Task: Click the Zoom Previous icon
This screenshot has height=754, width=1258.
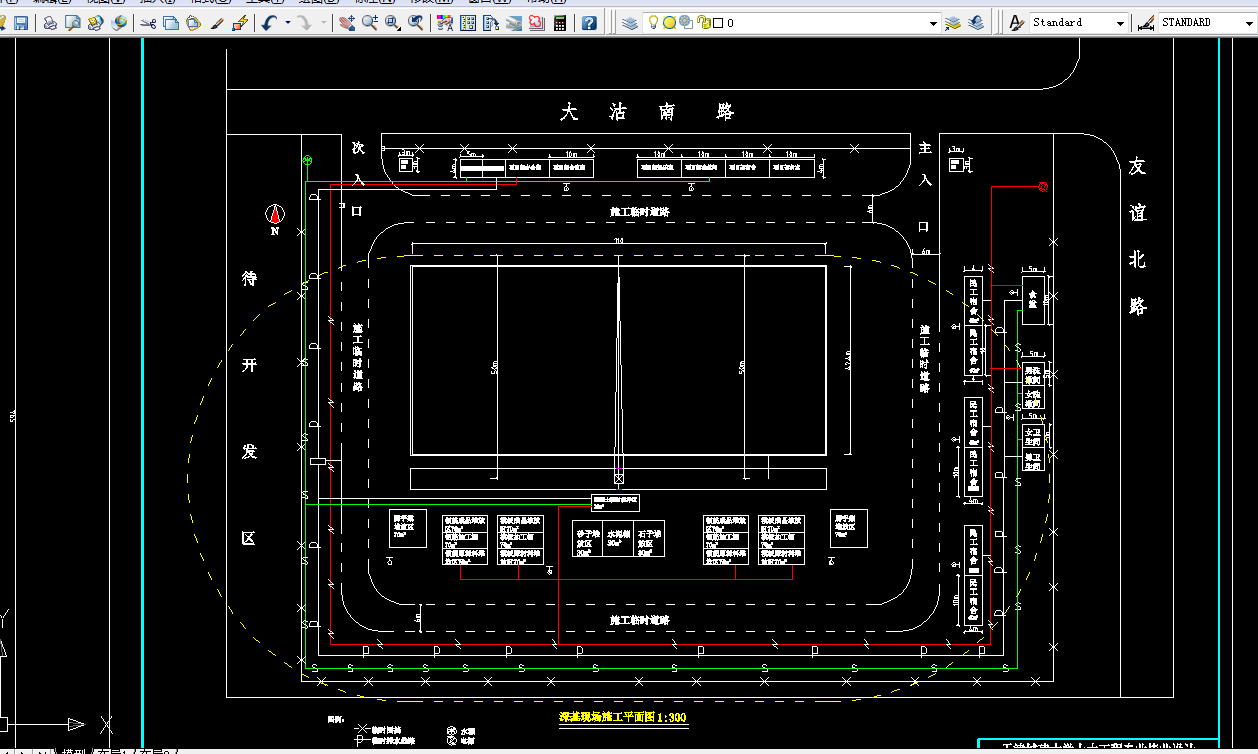Action: tap(415, 23)
